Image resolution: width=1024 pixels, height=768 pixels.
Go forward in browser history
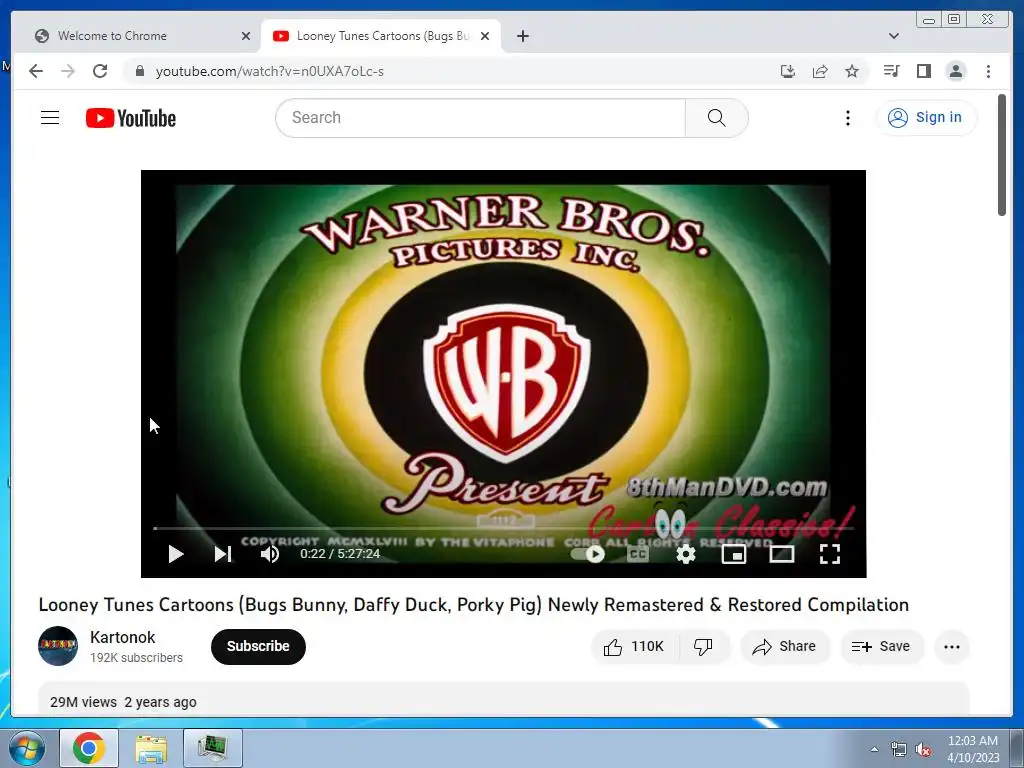[x=68, y=71]
